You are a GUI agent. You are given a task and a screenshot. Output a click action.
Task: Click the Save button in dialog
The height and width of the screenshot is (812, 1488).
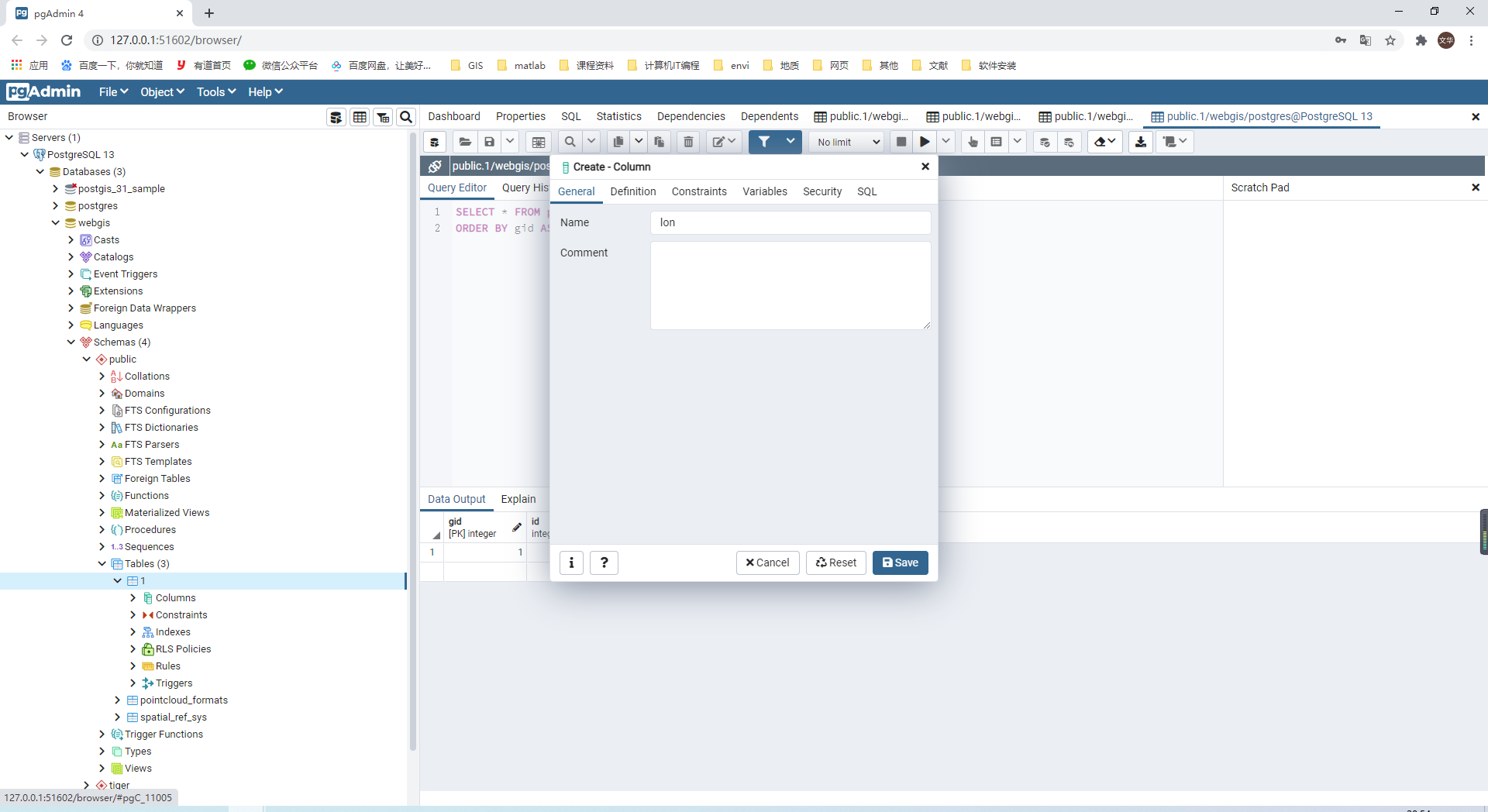click(x=900, y=563)
